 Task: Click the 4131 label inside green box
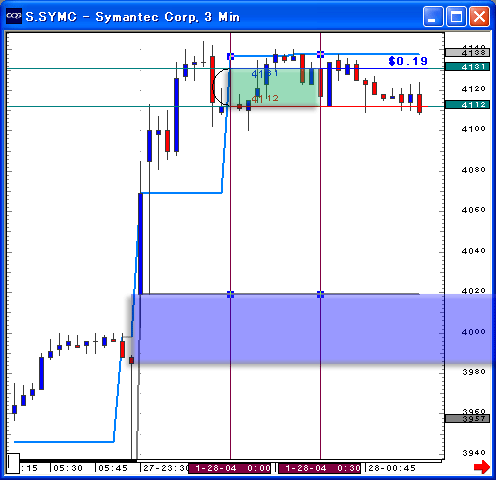265,74
